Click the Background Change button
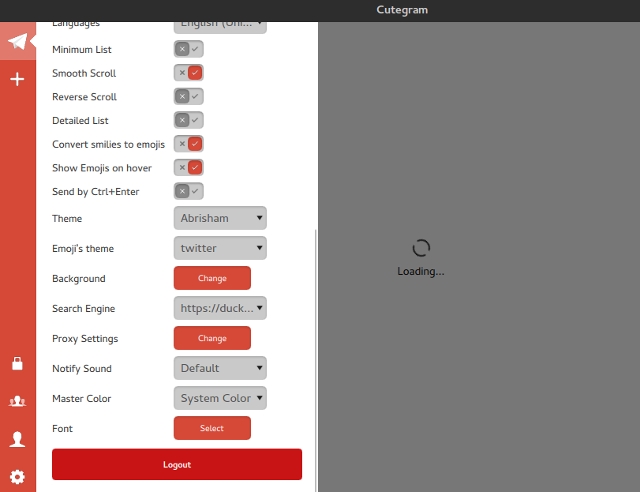This screenshot has width=640, height=492. click(x=212, y=278)
